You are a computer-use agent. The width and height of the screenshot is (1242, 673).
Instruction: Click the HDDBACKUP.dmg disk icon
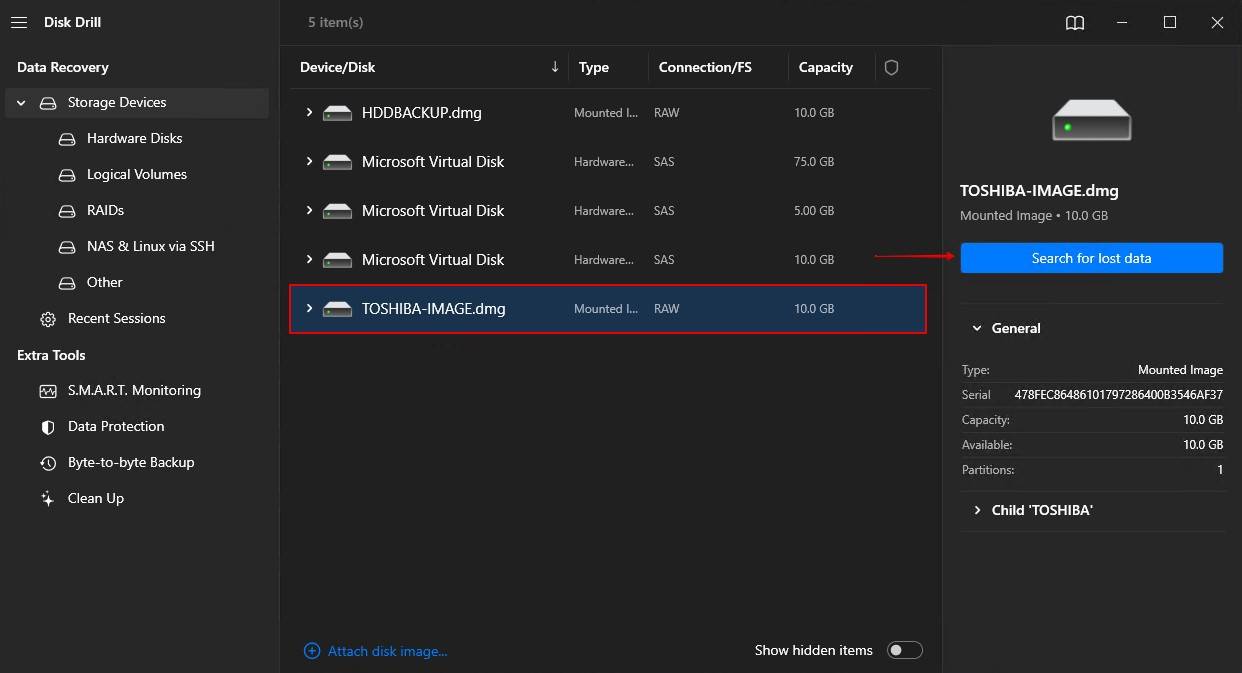[337, 113]
